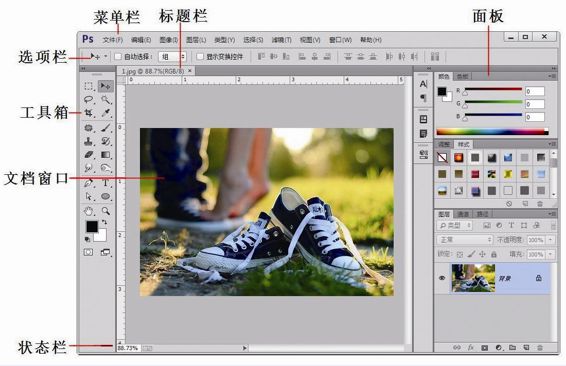Select the Zoom tool in the toolbox

coord(105,211)
